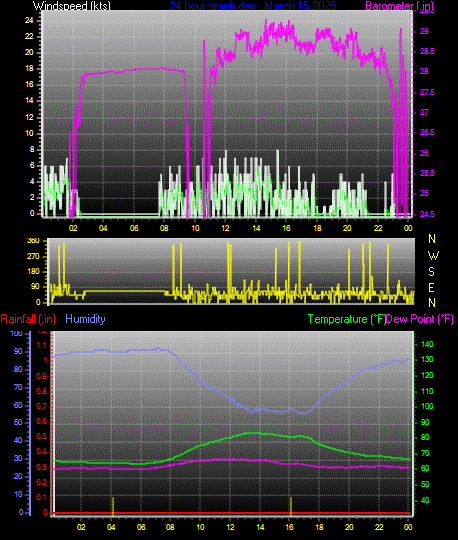Click the "26.5" barometer axis value
The image size is (458, 540).
427,133
